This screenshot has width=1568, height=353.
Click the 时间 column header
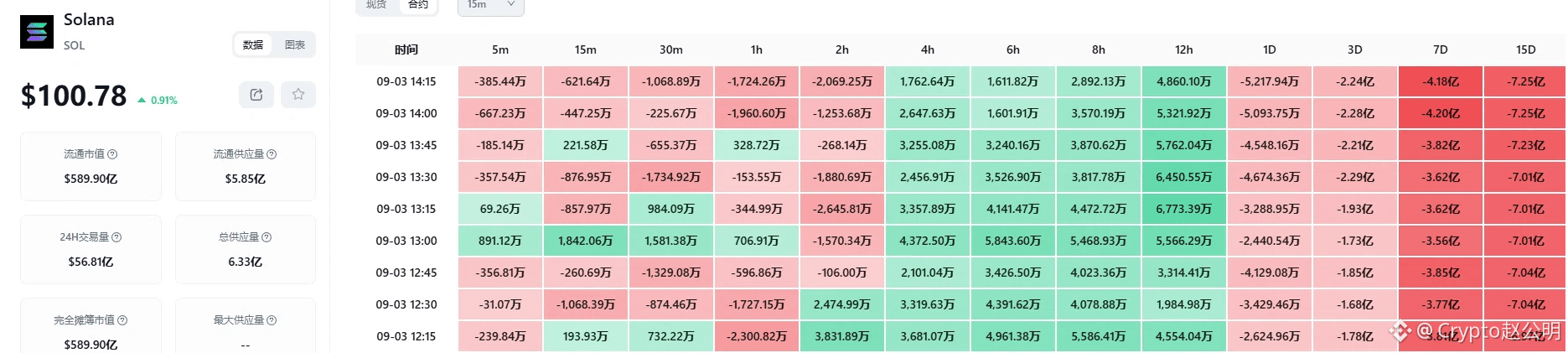pyautogui.click(x=406, y=49)
